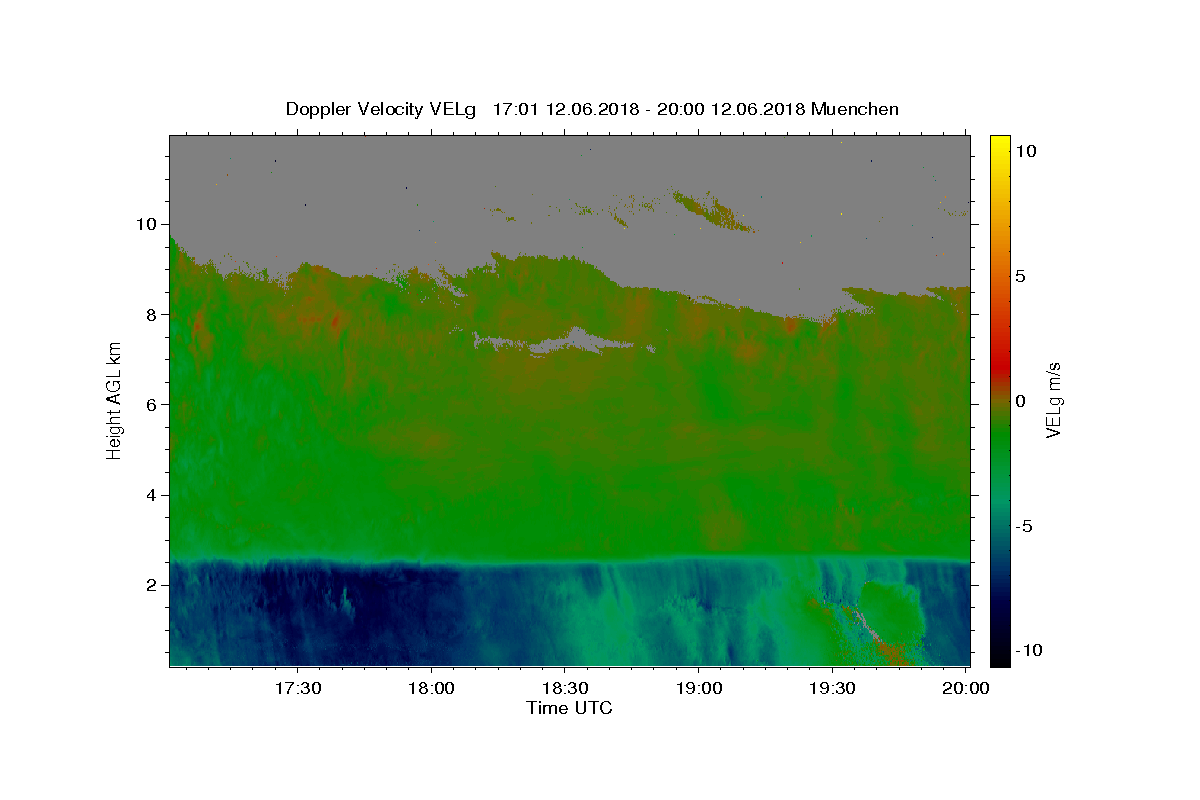This screenshot has height=800, width=1200.
Task: Click the colorbar value -5 label
Action: [x=1024, y=526]
